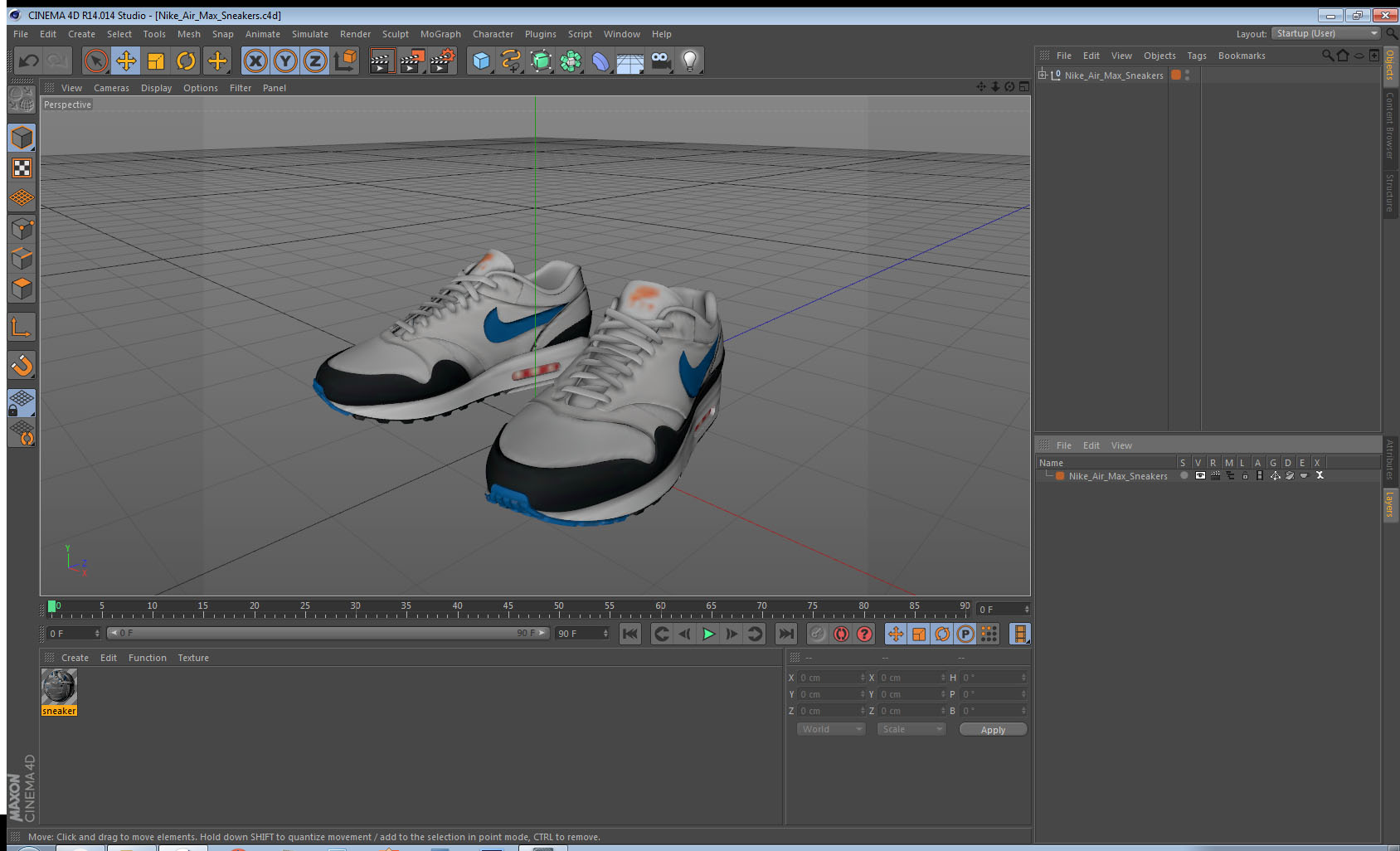
Task: Toggle position keyframe recording
Action: (896, 634)
